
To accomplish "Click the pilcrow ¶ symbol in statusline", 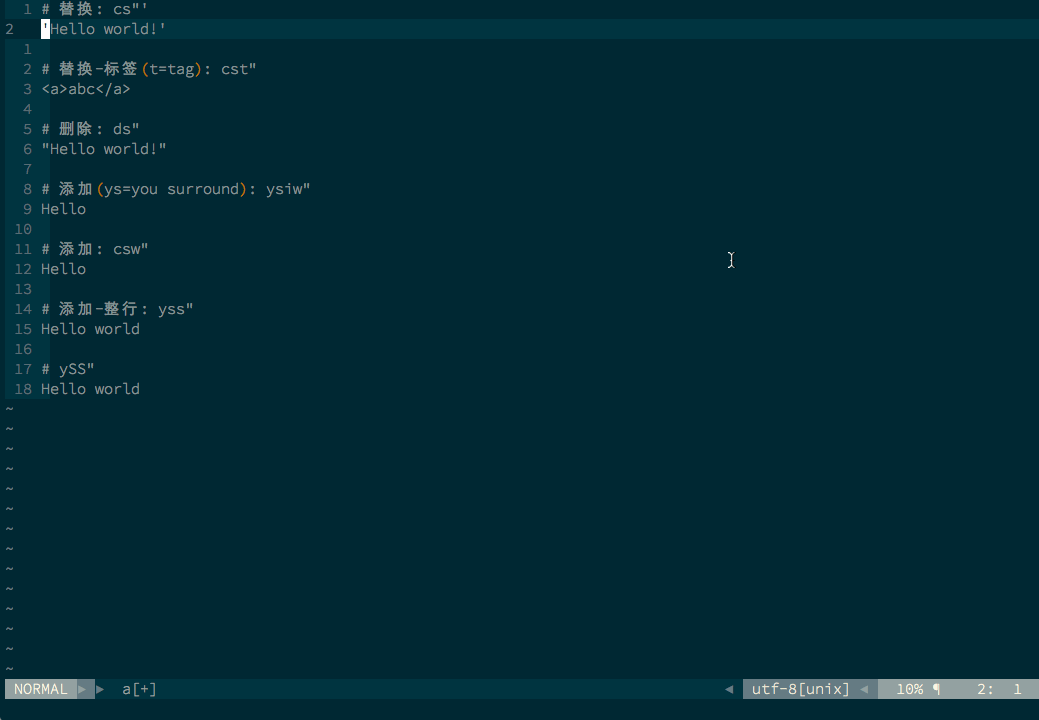I will pyautogui.click(x=938, y=689).
